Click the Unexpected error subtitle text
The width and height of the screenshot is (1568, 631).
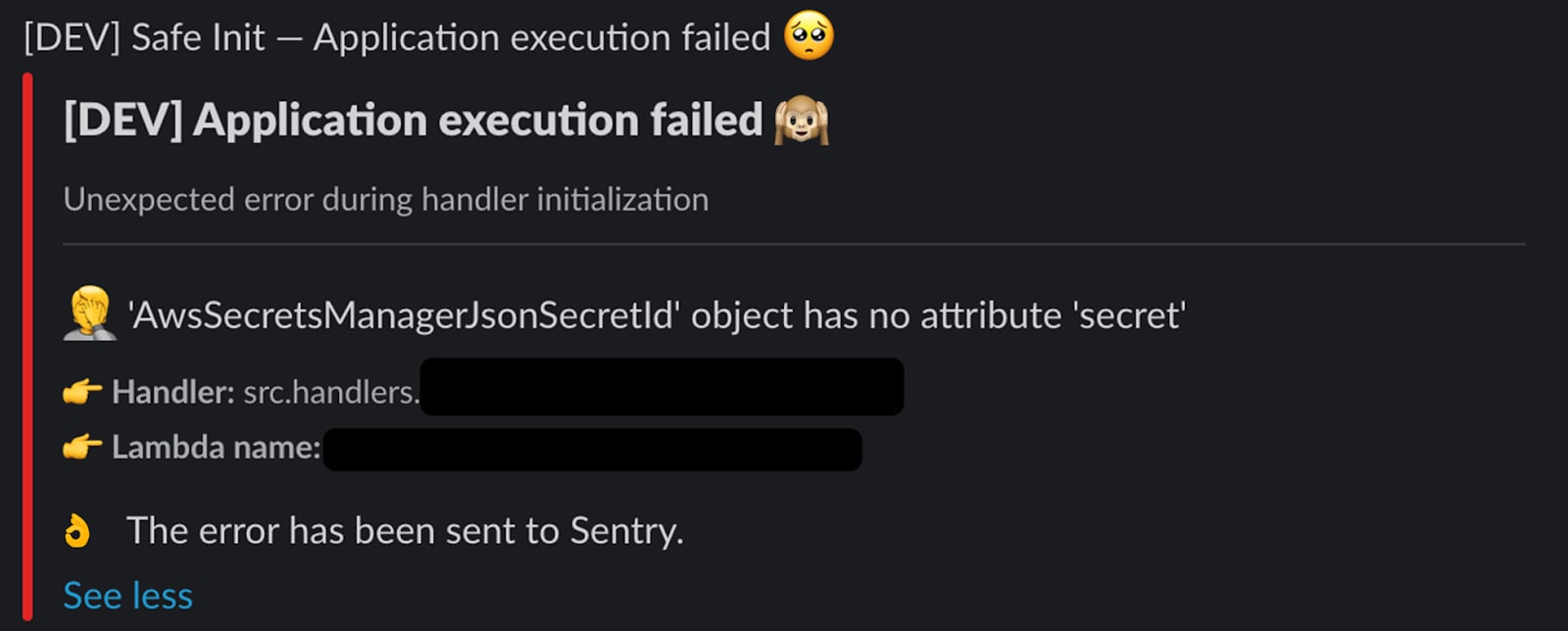[387, 199]
